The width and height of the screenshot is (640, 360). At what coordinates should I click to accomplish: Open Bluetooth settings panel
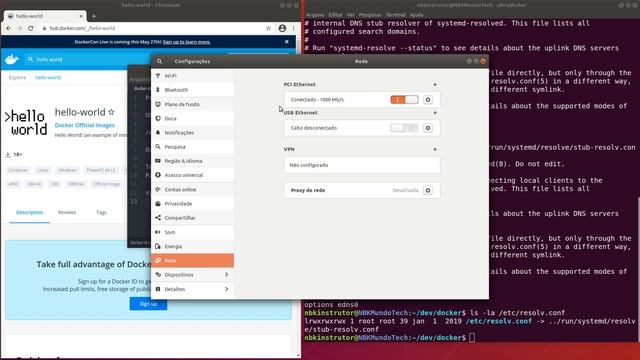pos(192,90)
